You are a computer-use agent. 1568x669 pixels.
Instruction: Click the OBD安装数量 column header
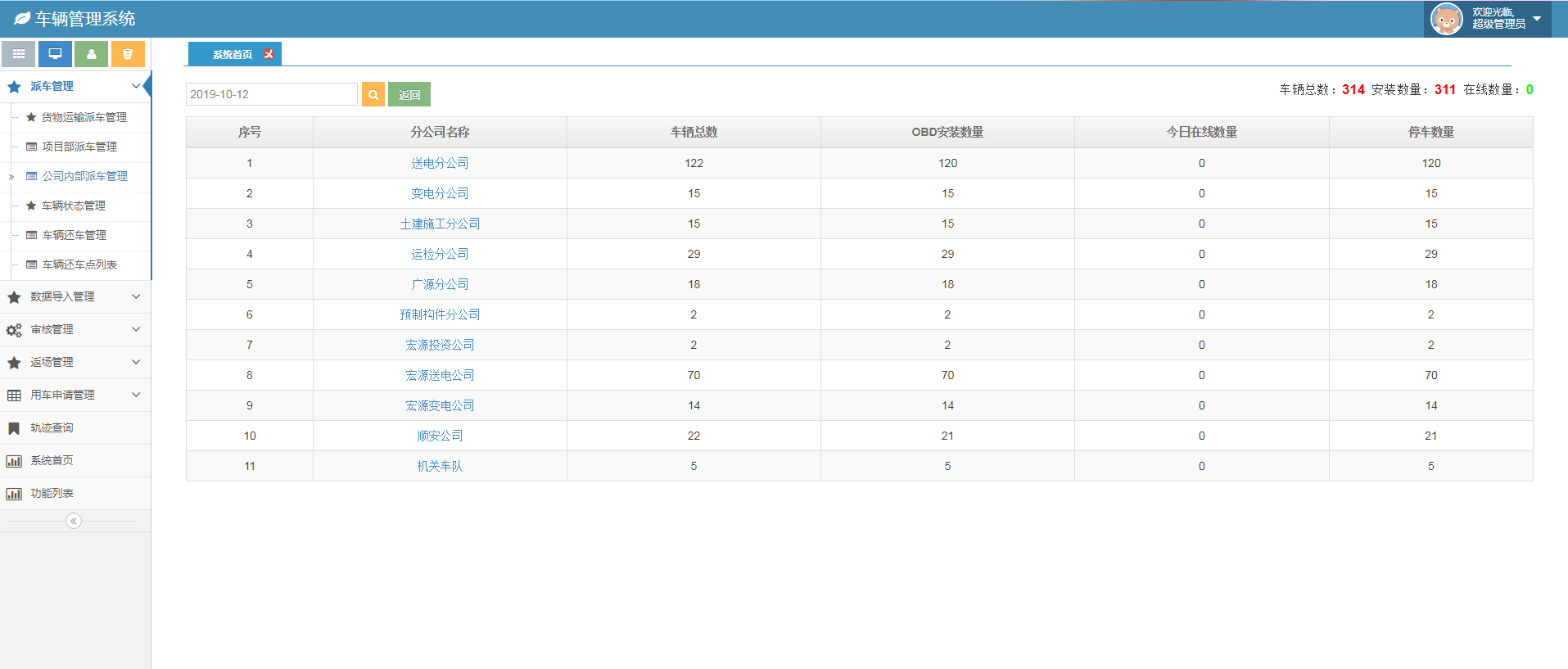pyautogui.click(x=947, y=132)
